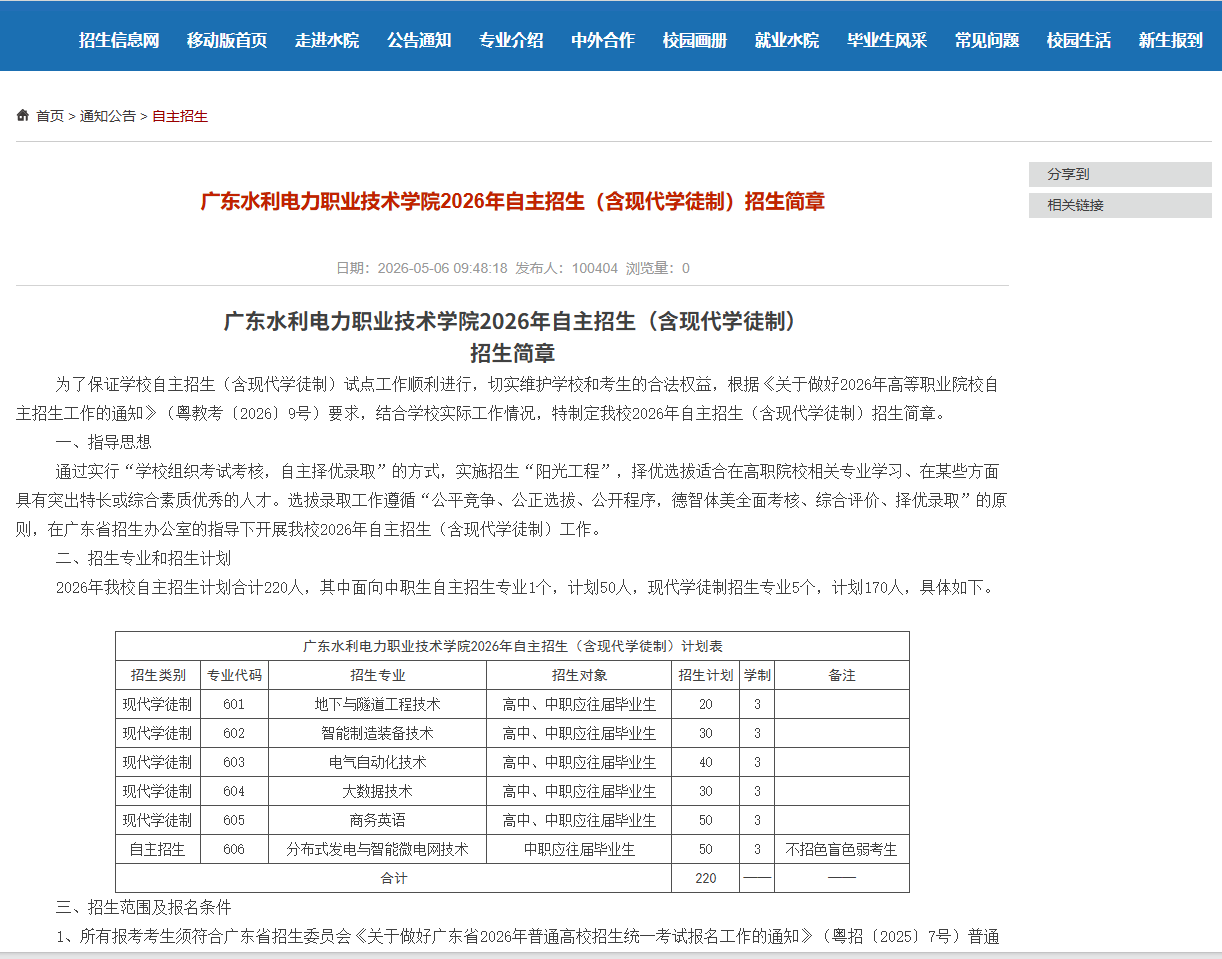Click the plan value 40 cell
Screen dimensions: 1222x959
coord(706,762)
